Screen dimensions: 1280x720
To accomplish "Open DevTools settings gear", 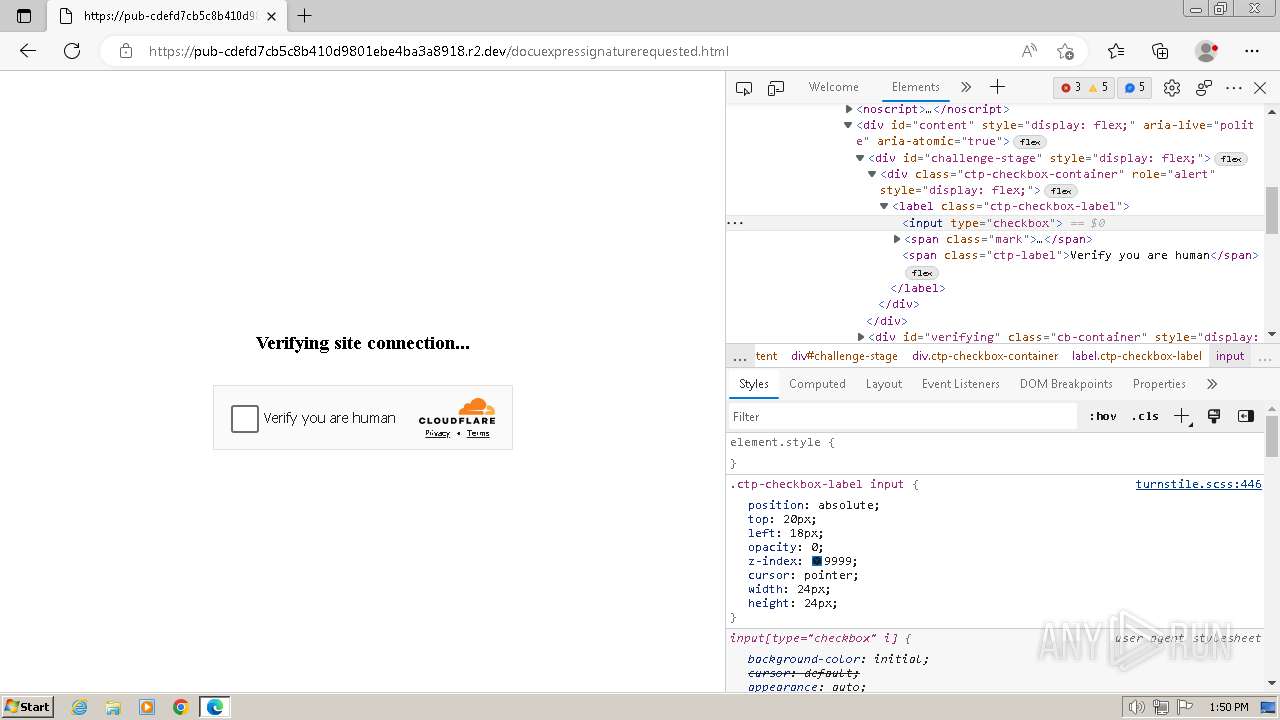I will 1172,88.
